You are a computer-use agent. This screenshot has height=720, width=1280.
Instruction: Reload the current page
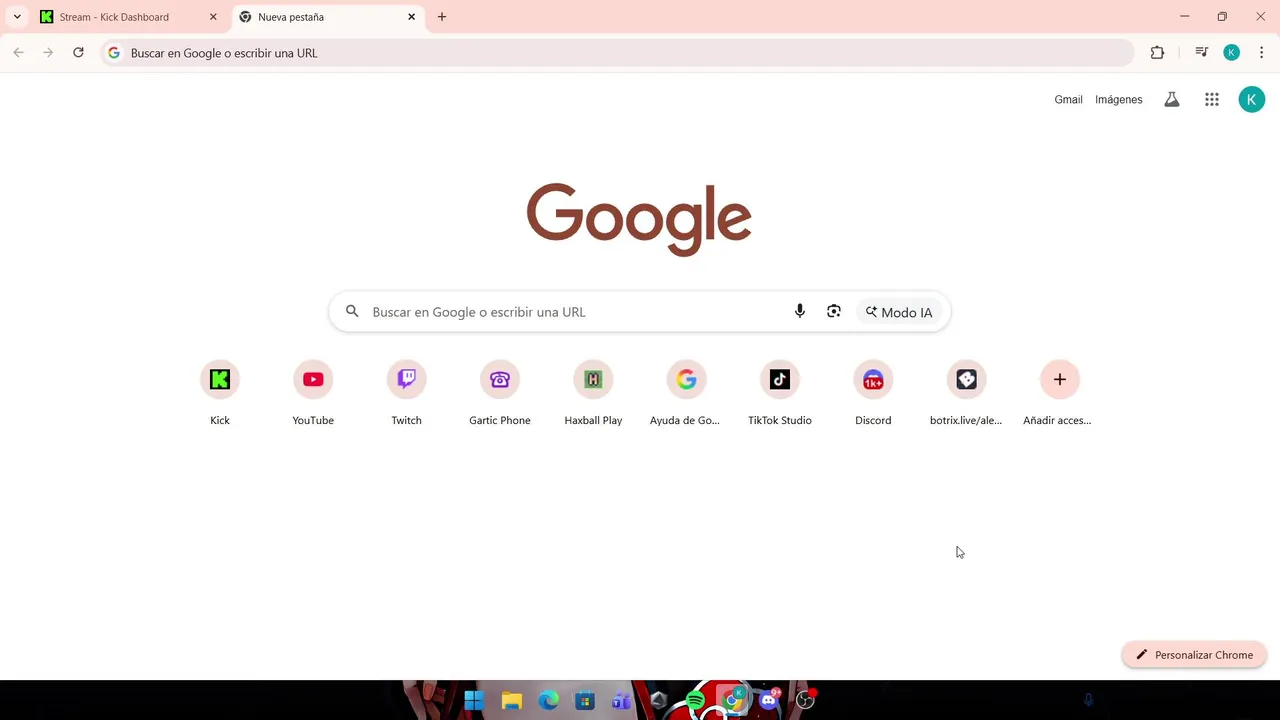pos(78,53)
